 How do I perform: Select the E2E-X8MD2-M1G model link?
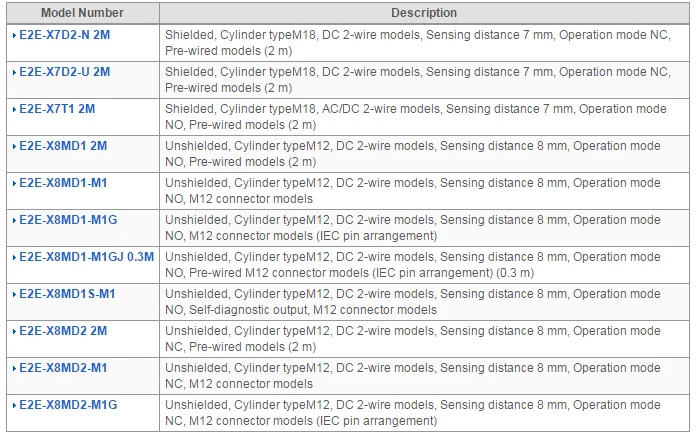(x=68, y=405)
